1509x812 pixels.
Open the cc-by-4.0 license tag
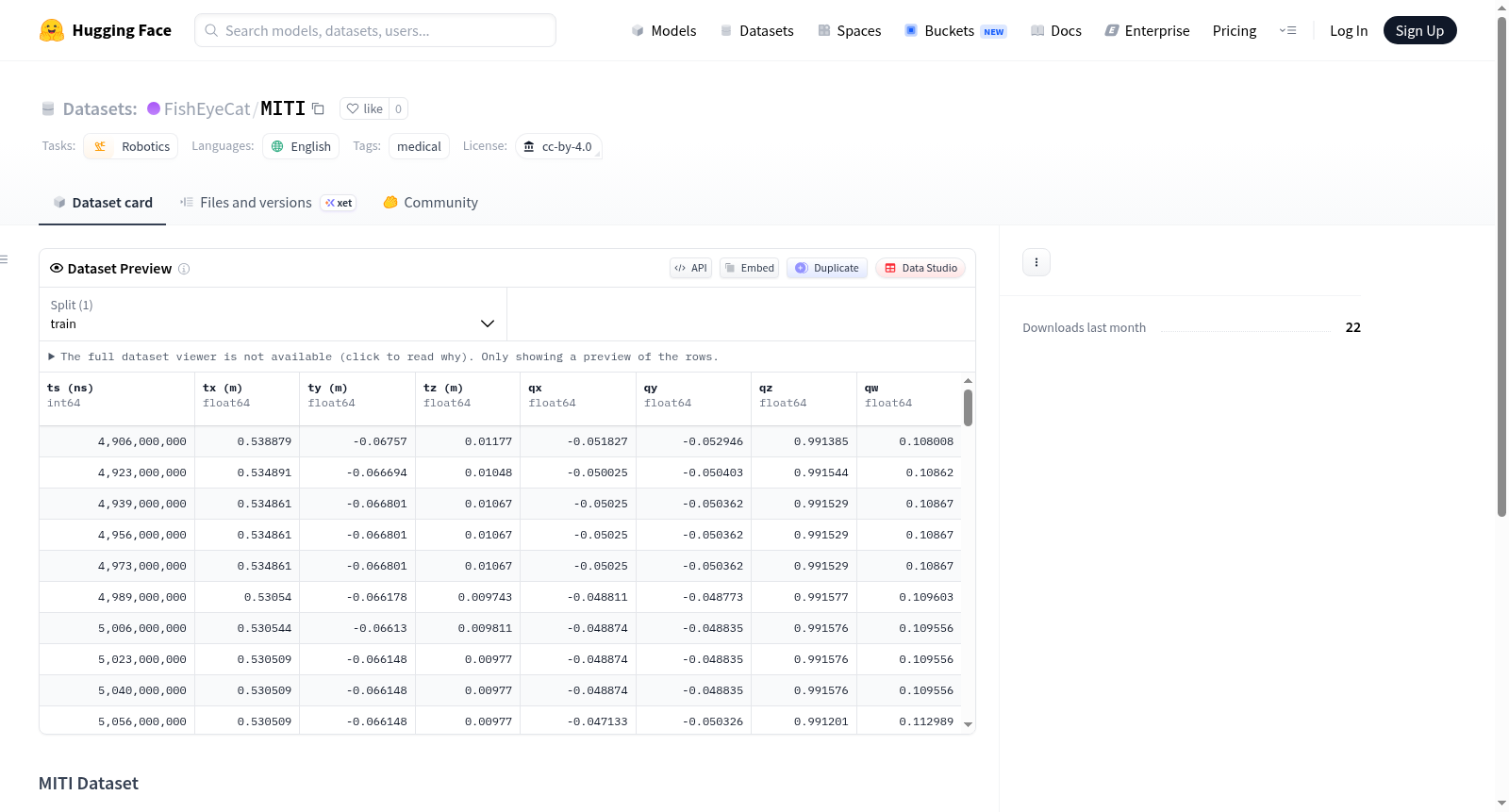pyautogui.click(x=558, y=146)
